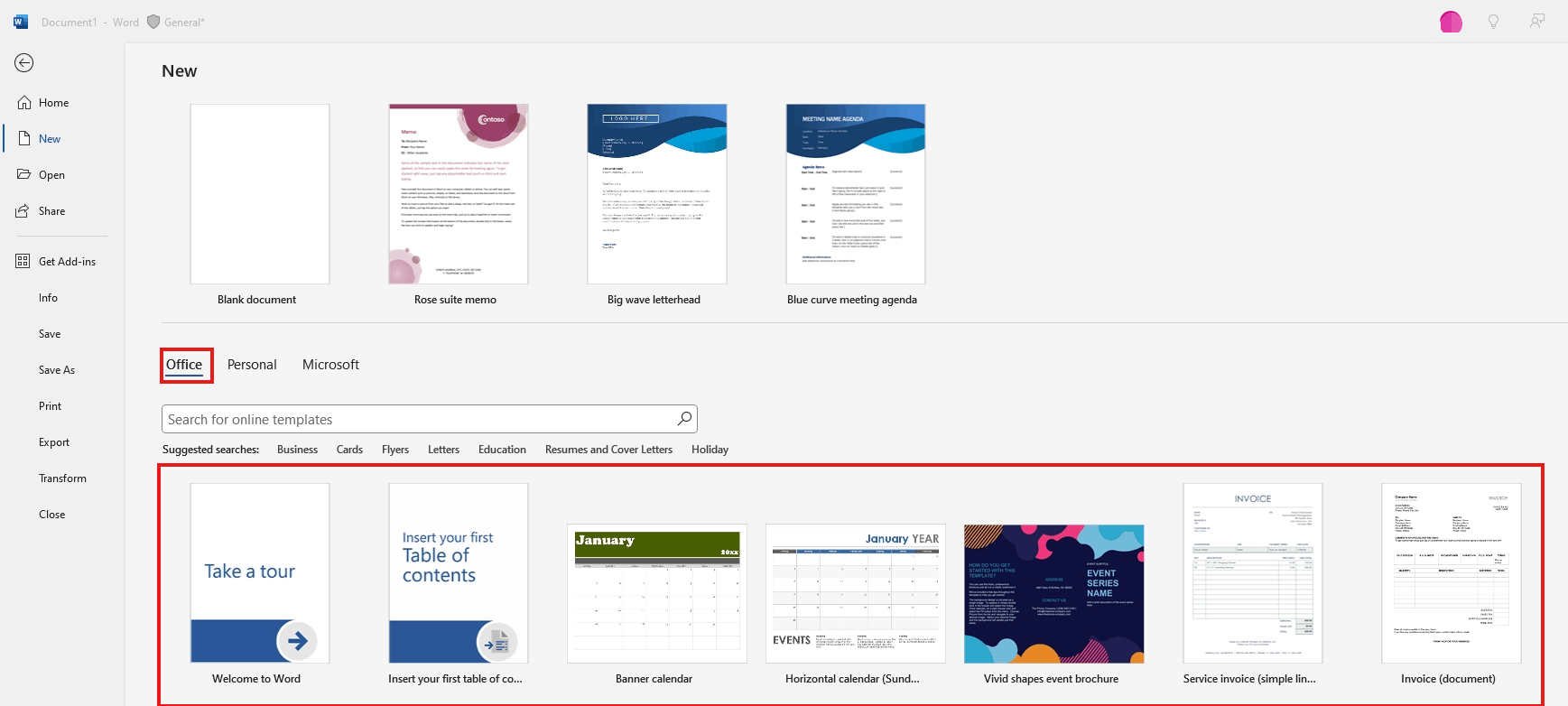Select the Service invoice template
1568x706 pixels.
pos(1253,573)
